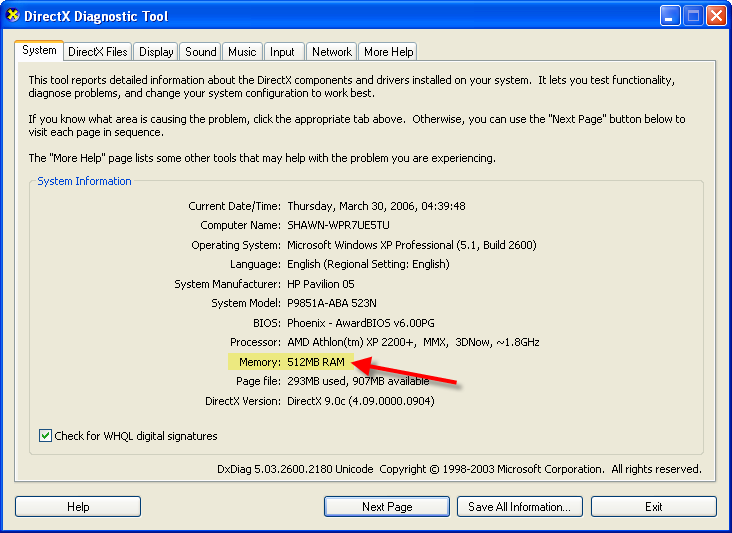The image size is (732, 533).
Task: Click the English (Regional Setting) value
Action: 368,264
